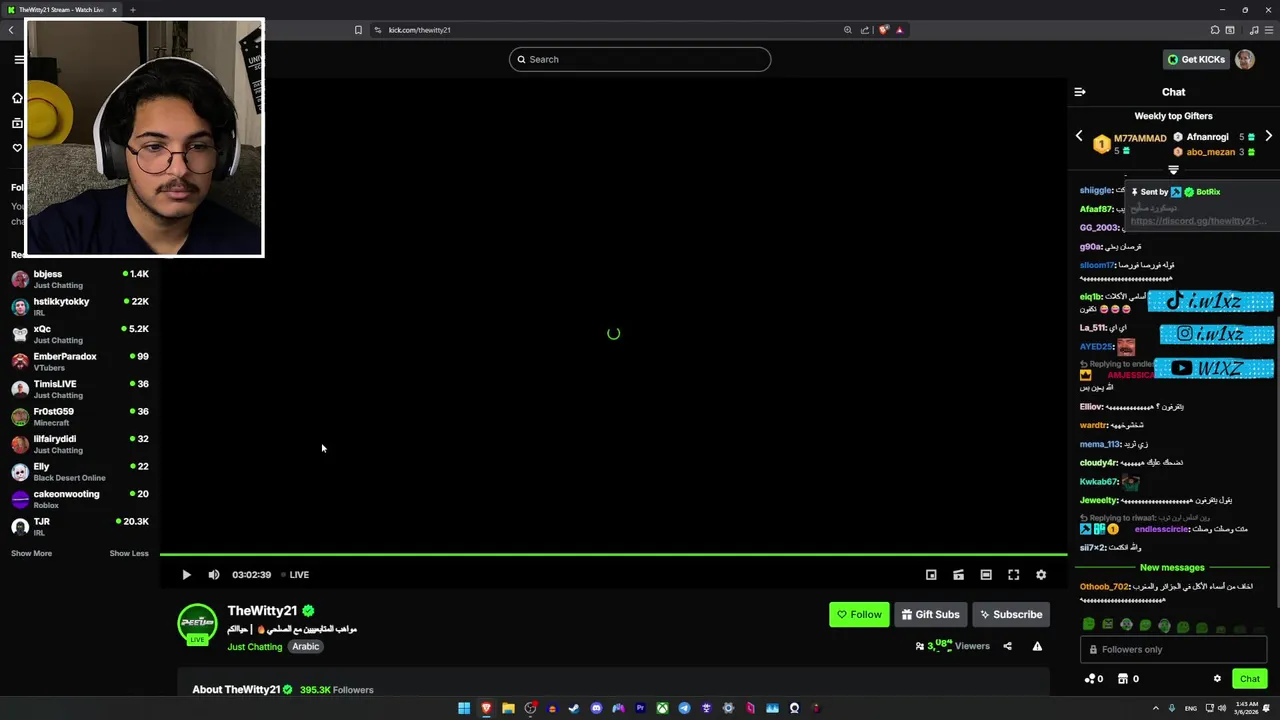Image resolution: width=1280 pixels, height=720 pixels.
Task: Pick first green emote in quick row
Action: point(1088,625)
